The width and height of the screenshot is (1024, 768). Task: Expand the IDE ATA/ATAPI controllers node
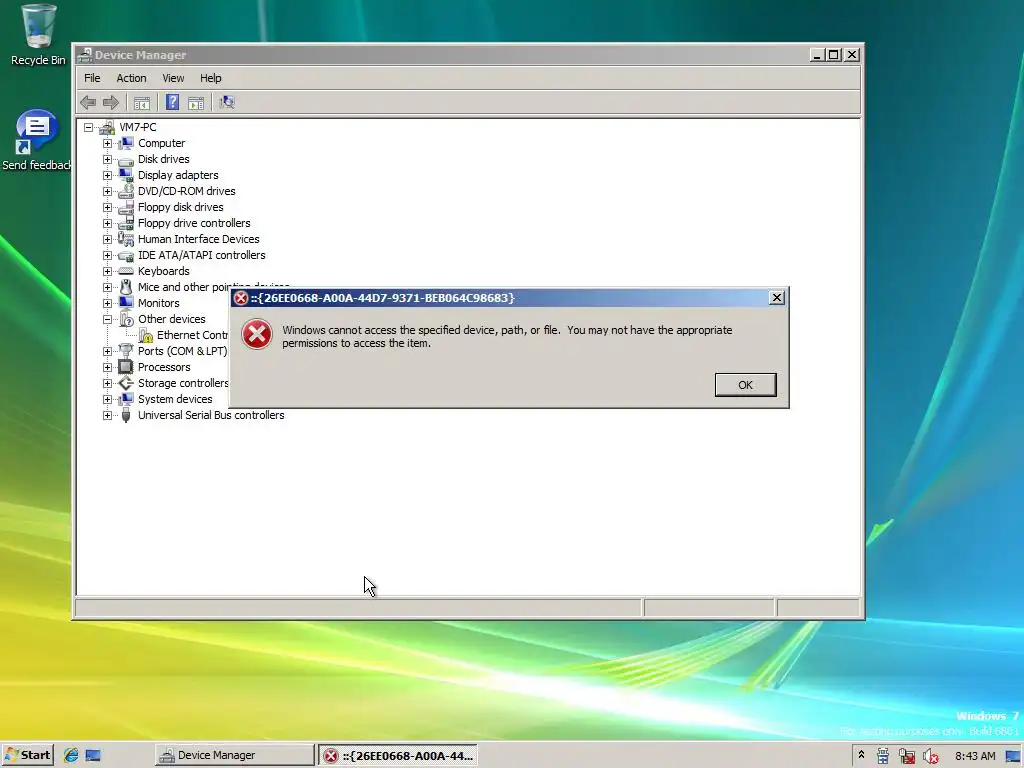(107, 255)
